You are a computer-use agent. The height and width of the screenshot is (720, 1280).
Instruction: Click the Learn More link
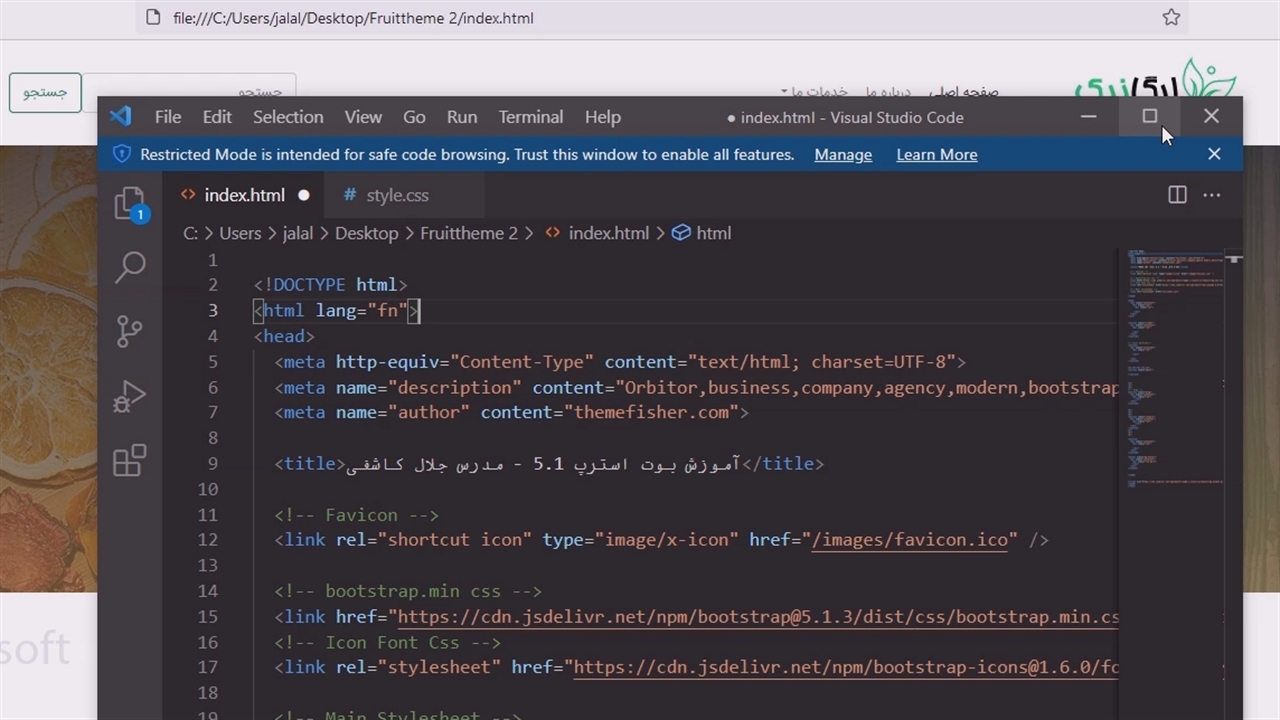(936, 155)
